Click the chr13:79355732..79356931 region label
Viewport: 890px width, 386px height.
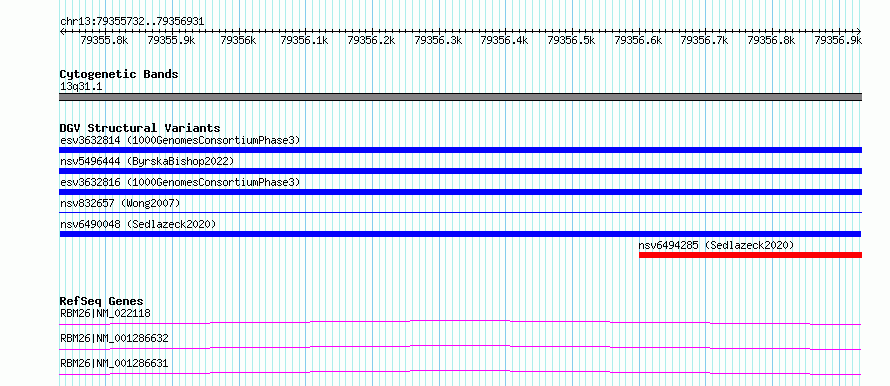(132, 22)
